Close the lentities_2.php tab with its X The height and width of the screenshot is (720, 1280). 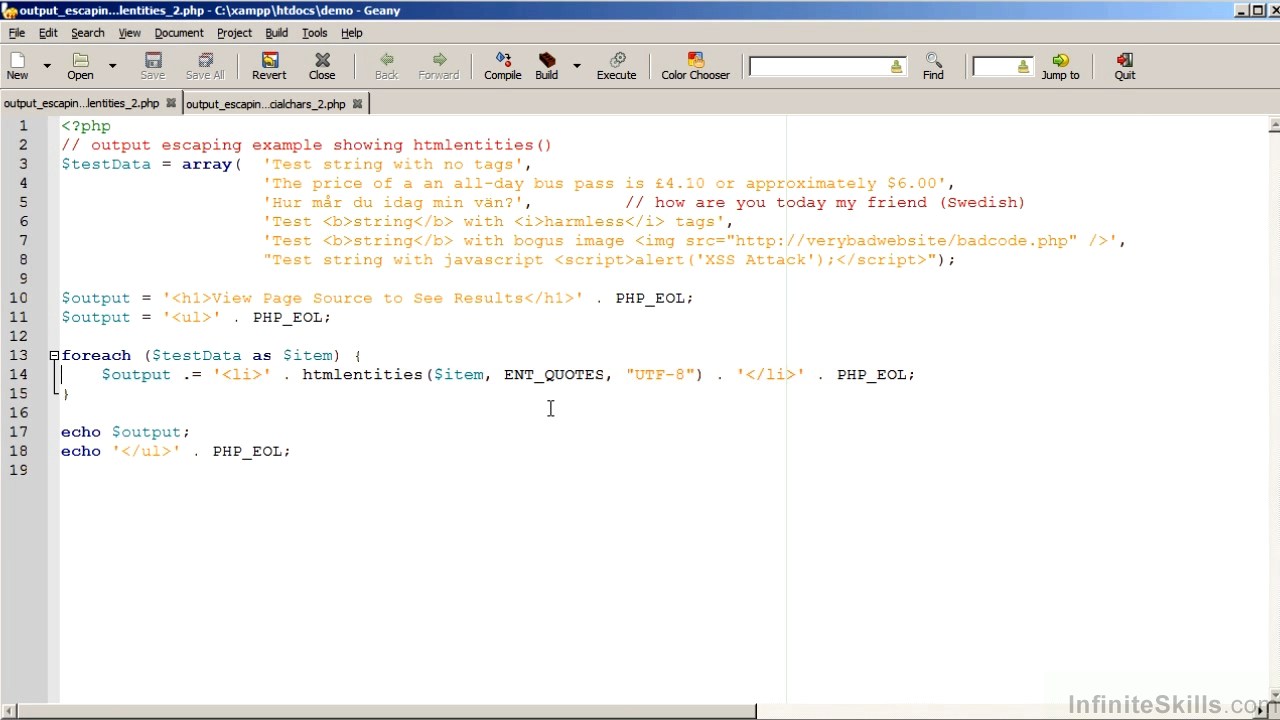point(171,103)
